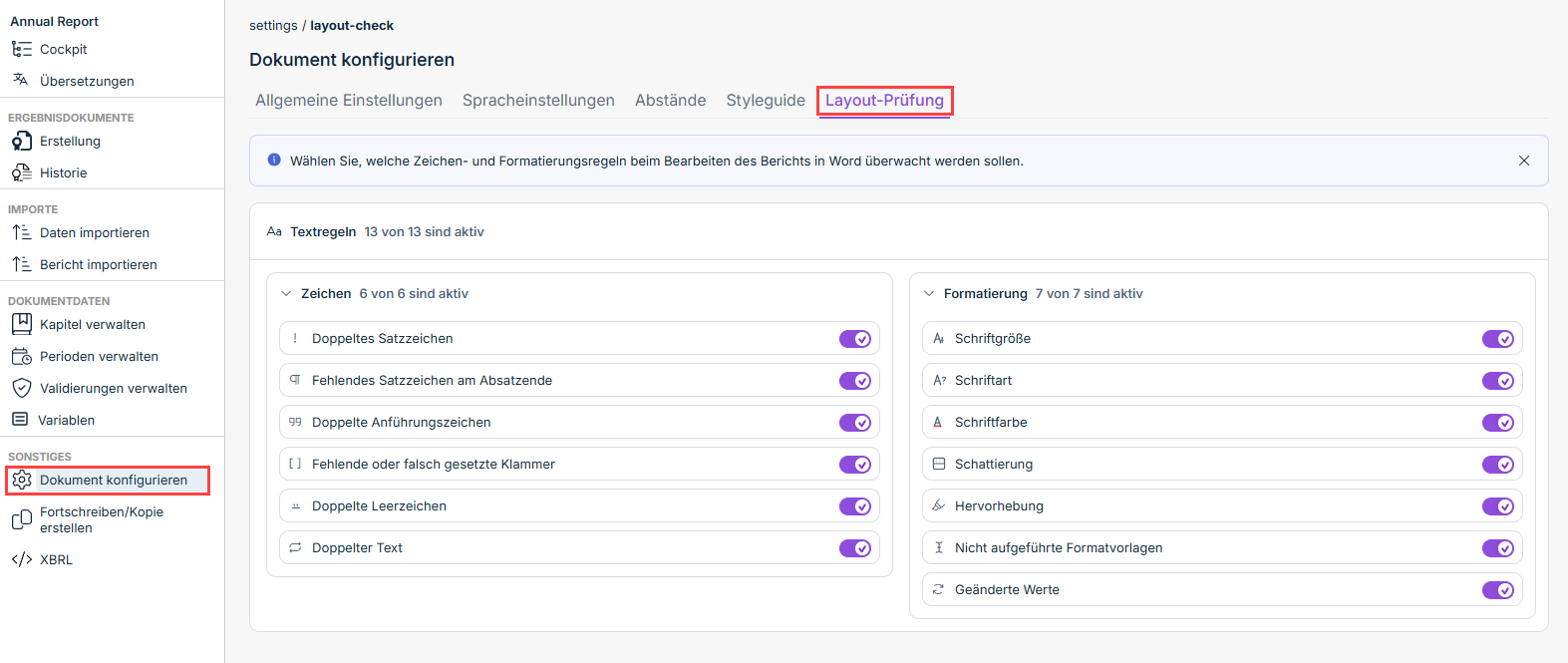Toggle Doppelte Anführungszeichen switch
Screen dimensions: 1568x663
[855, 423]
